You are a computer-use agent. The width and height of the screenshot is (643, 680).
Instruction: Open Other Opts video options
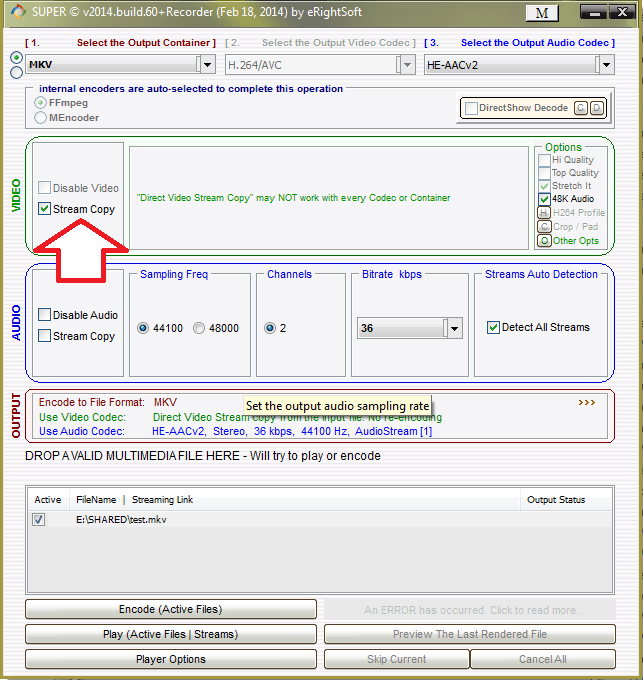point(544,241)
